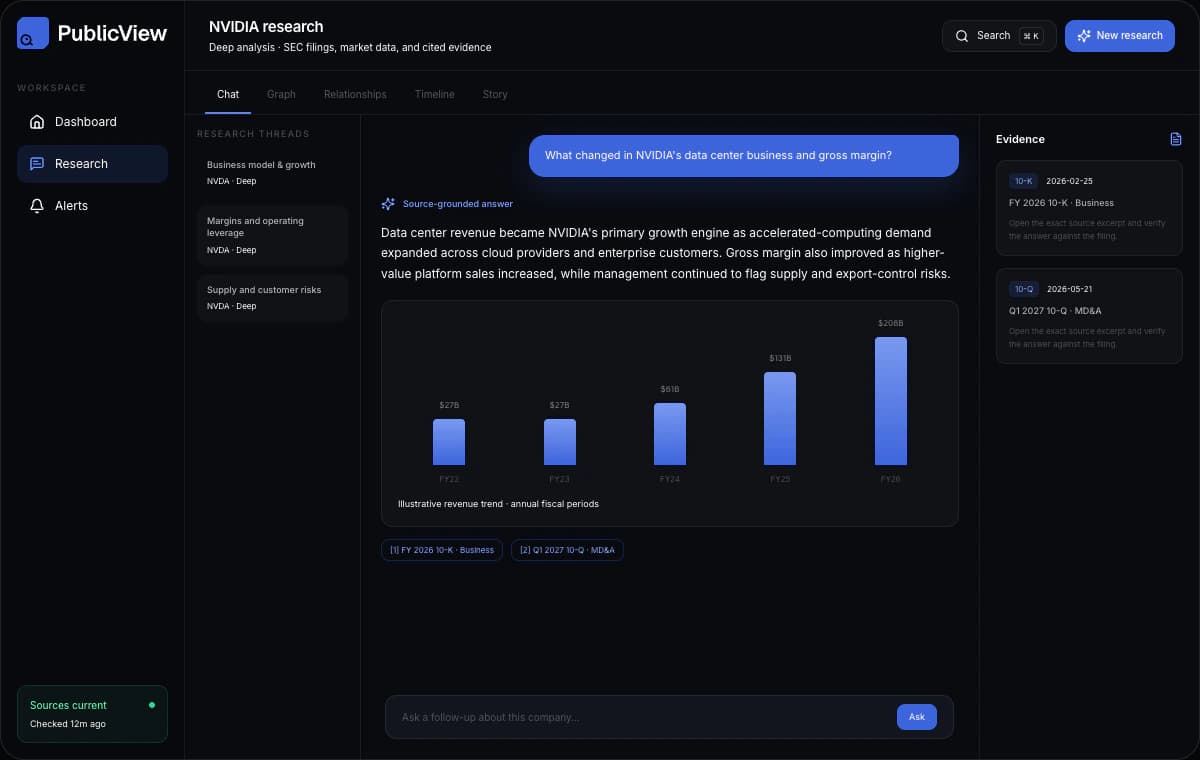Click the Checked 12m ago text
Viewport: 1200px width, 760px height.
68,724
